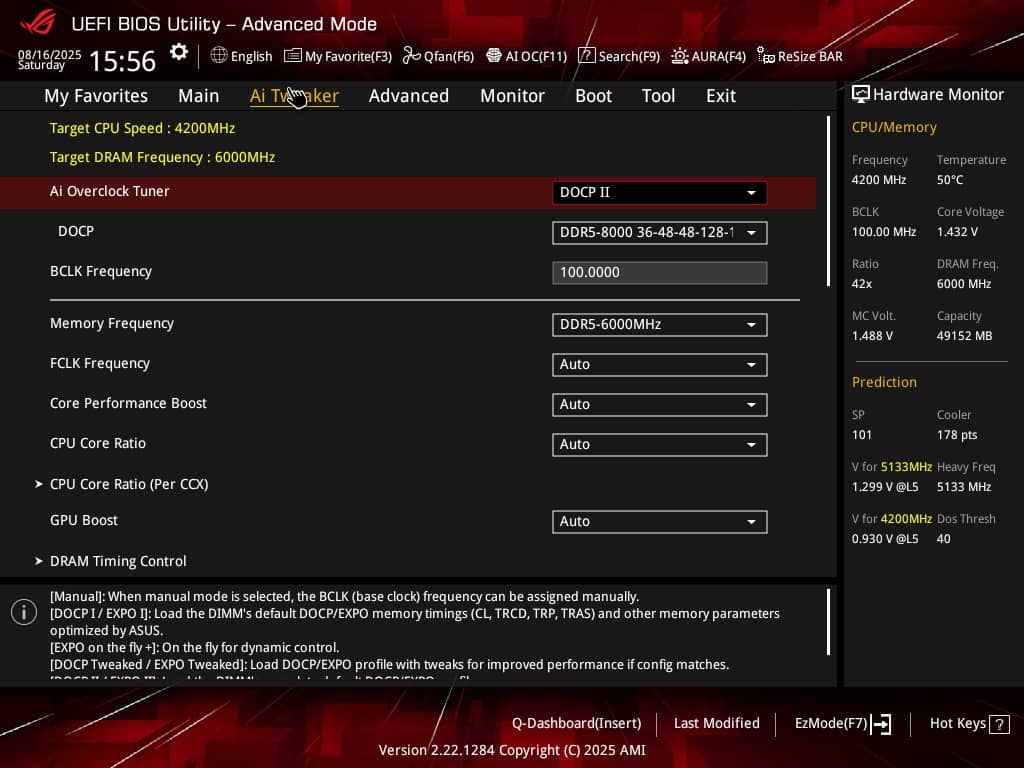Select the Memory Frequency row label

(112, 323)
